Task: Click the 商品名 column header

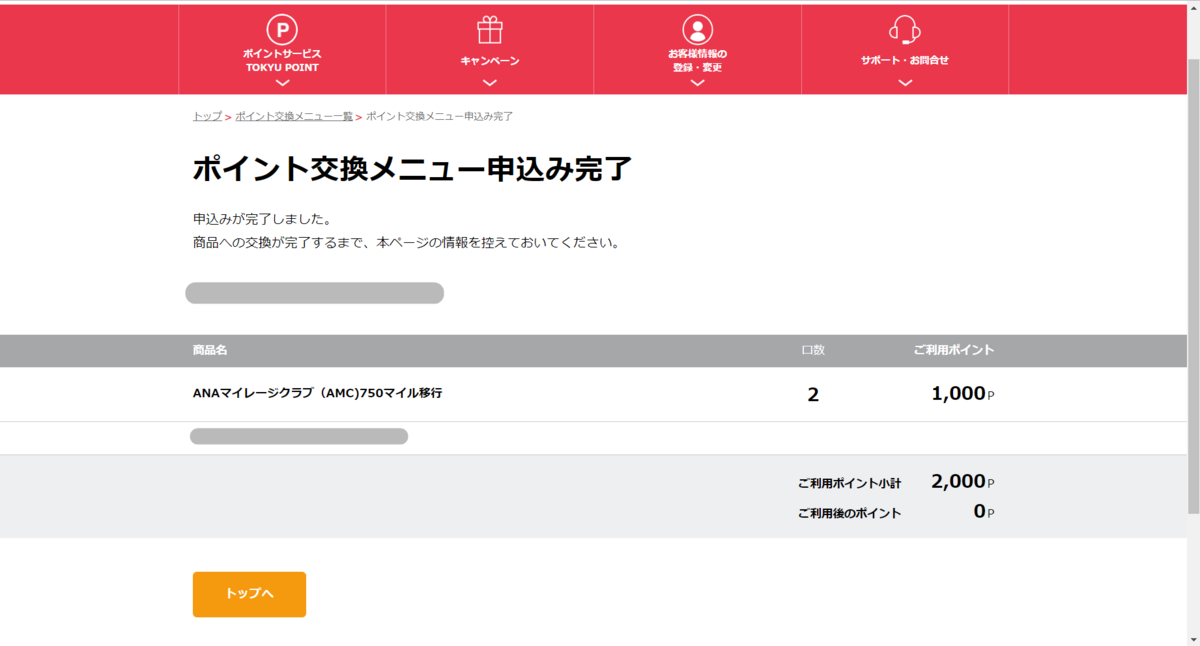Action: [x=210, y=350]
